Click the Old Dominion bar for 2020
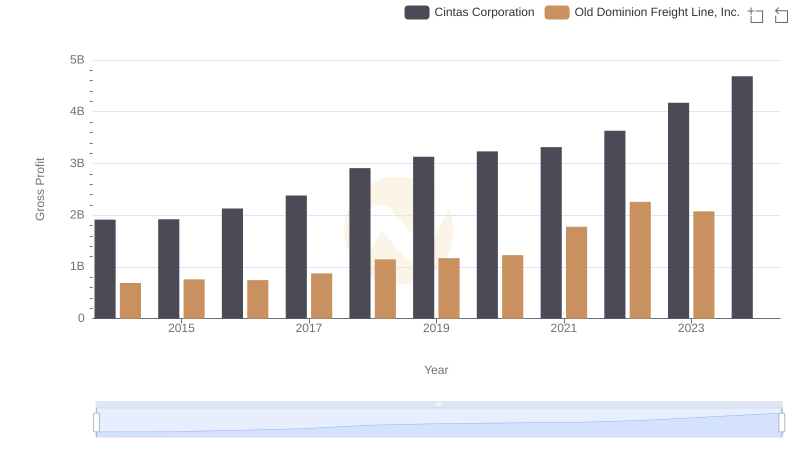This screenshot has height=461, width=800. click(x=513, y=287)
